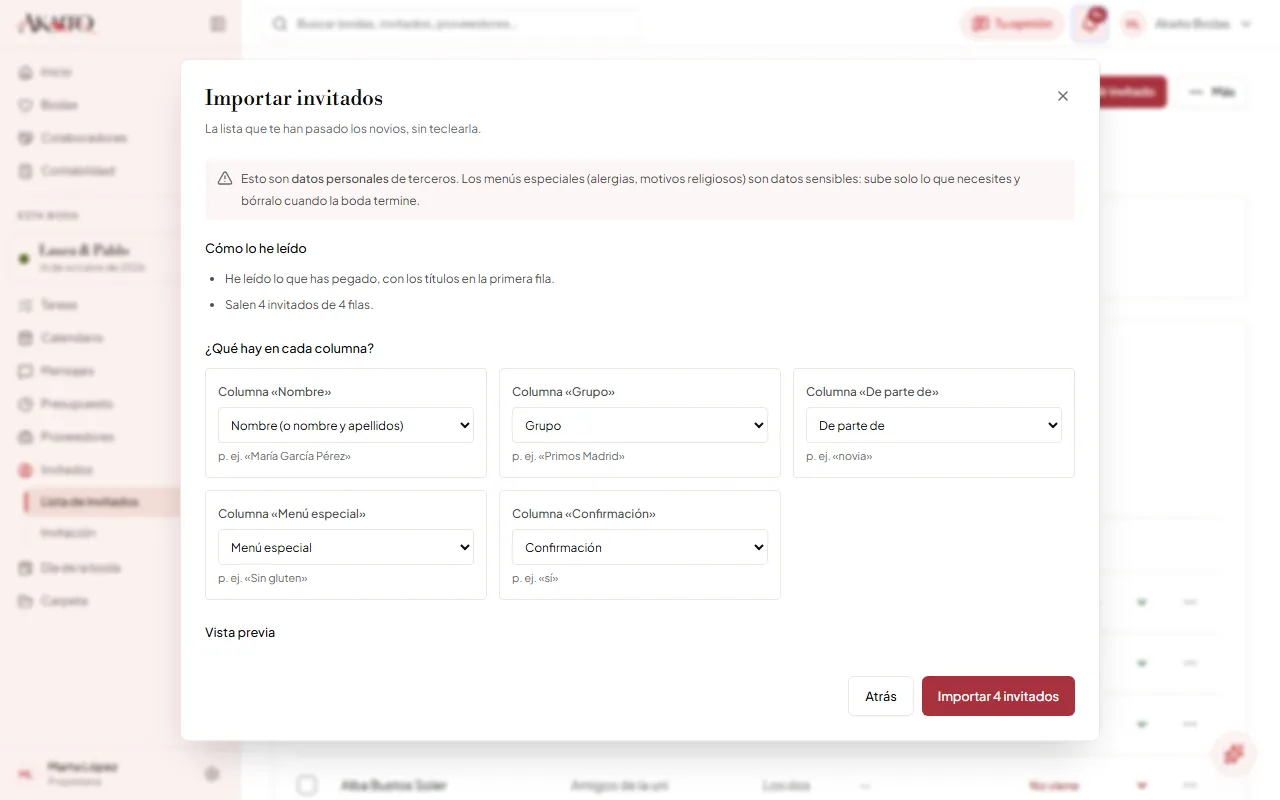Toggle the sidebar collapse icon
Image resolution: width=1280 pixels, height=800 pixels.
[218, 24]
